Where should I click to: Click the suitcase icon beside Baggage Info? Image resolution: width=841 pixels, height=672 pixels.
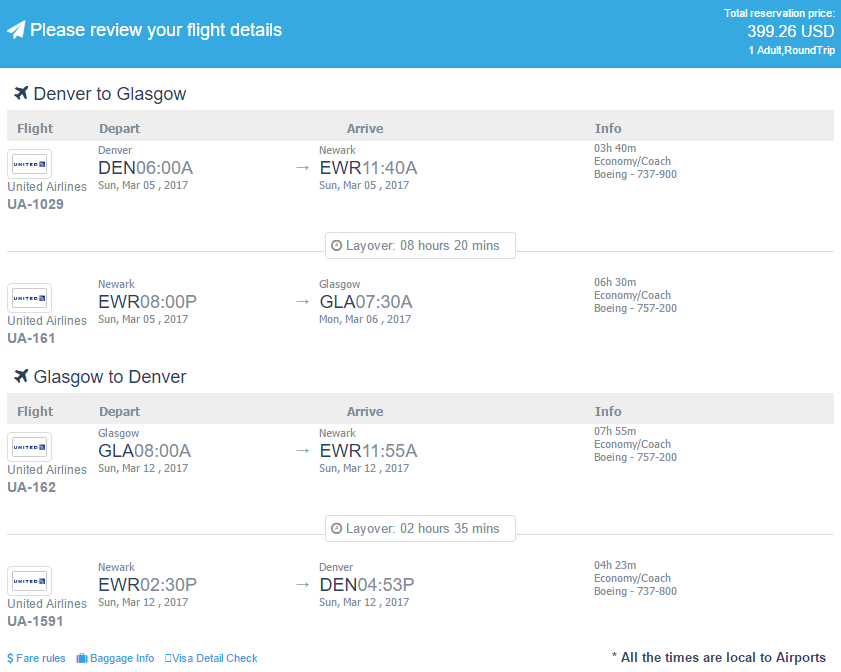click(x=82, y=658)
